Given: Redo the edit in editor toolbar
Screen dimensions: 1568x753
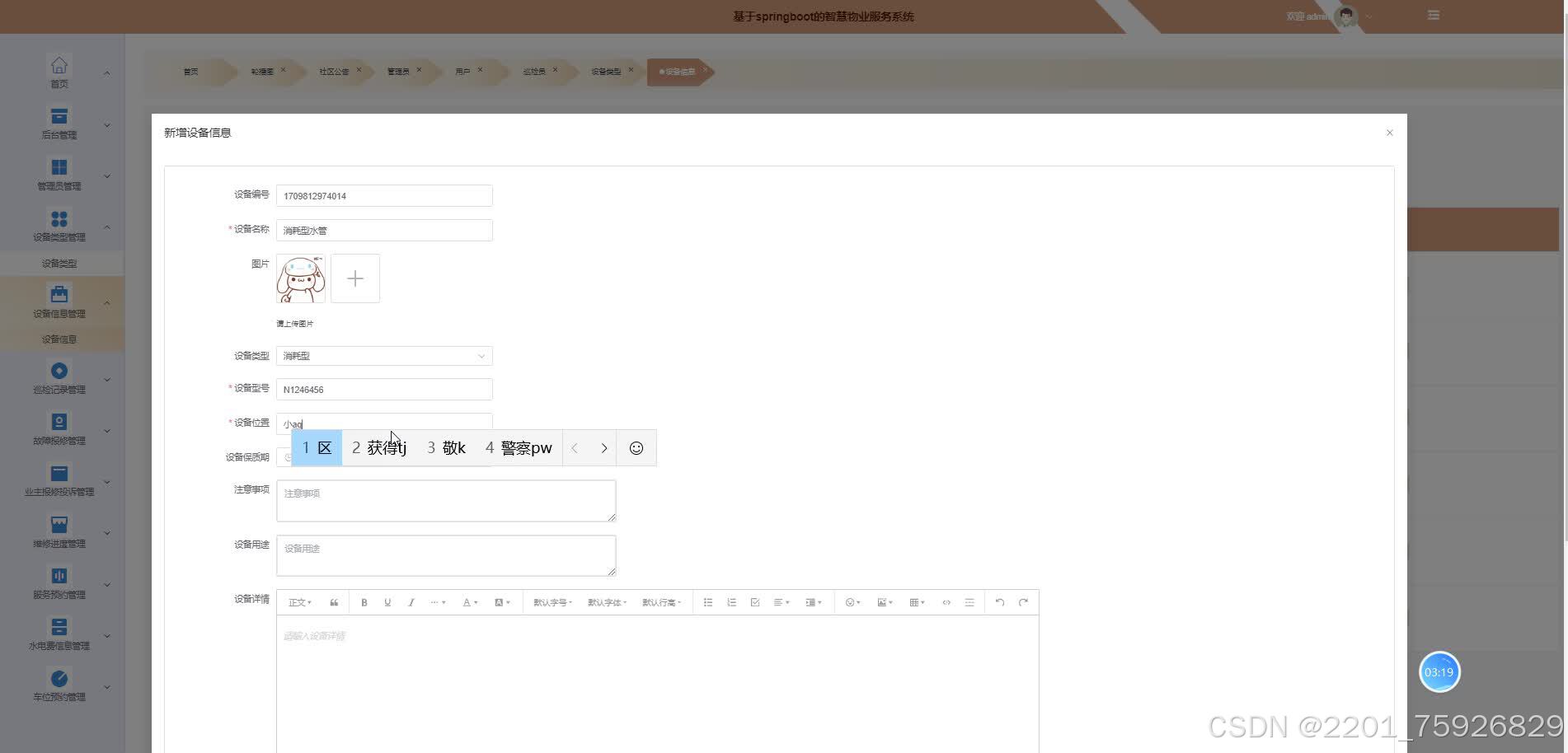Looking at the screenshot, I should tap(1023, 602).
